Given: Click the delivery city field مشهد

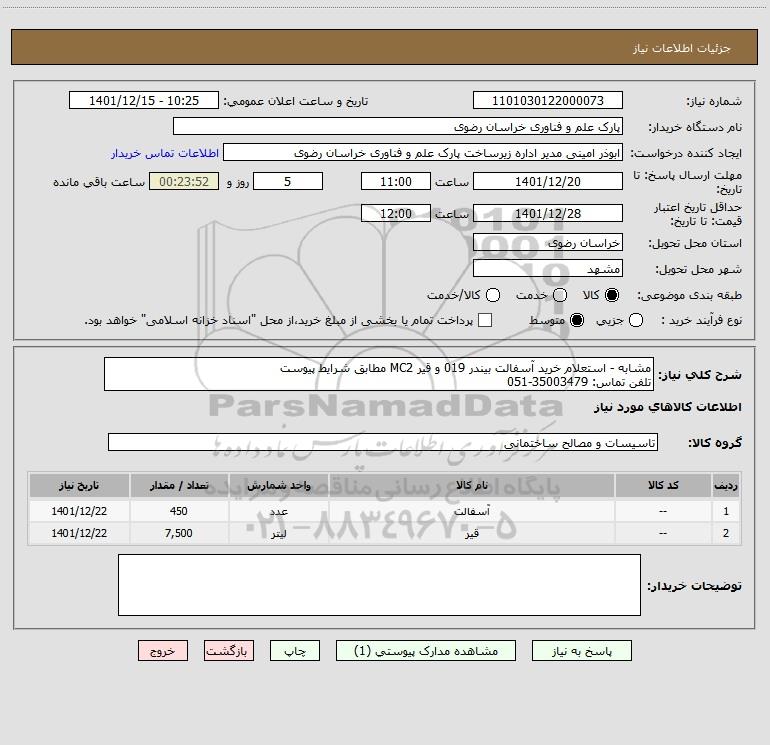Looking at the screenshot, I should [x=548, y=268].
